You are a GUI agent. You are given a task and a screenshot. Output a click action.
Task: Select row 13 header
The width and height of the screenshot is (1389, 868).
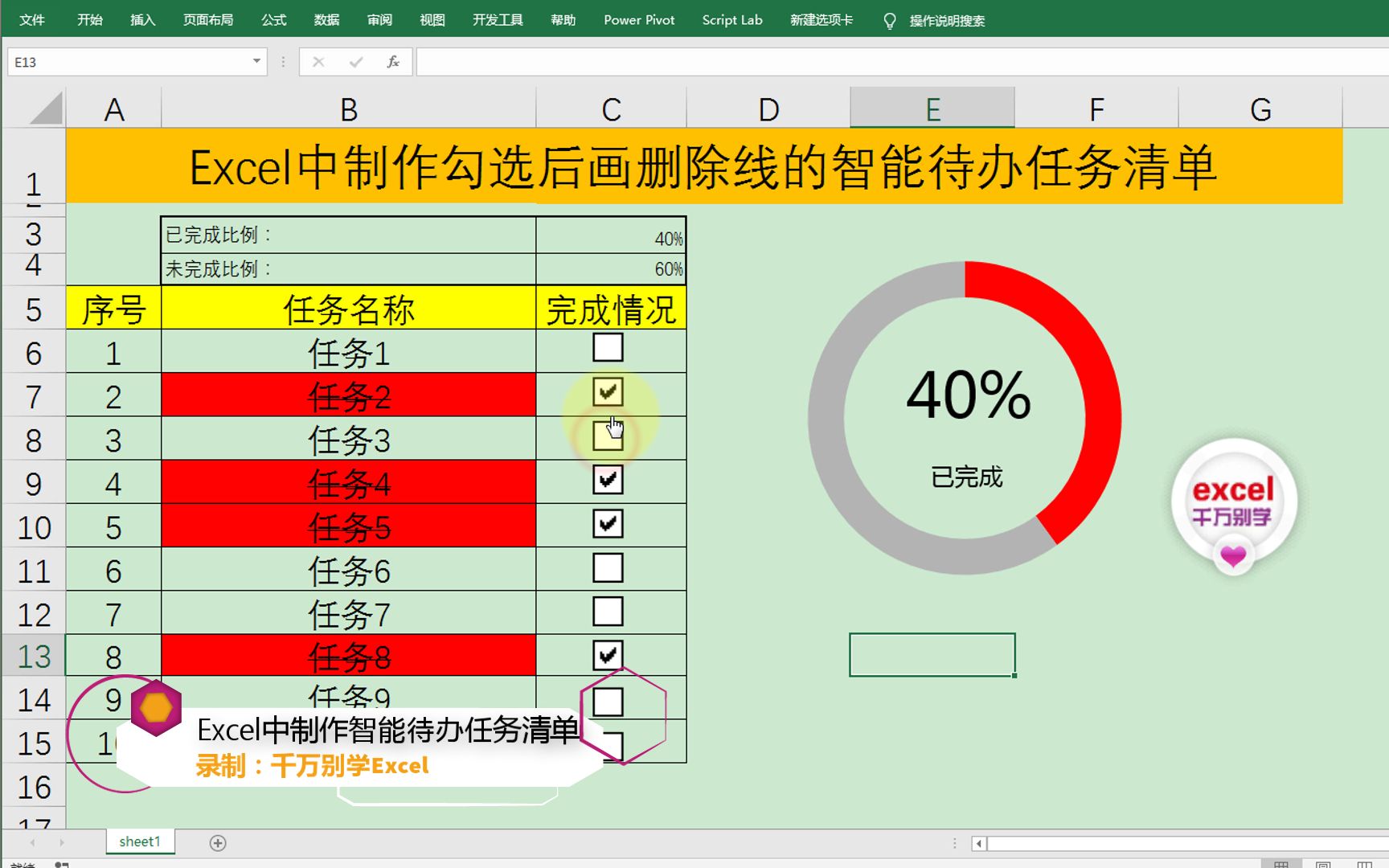pyautogui.click(x=34, y=656)
